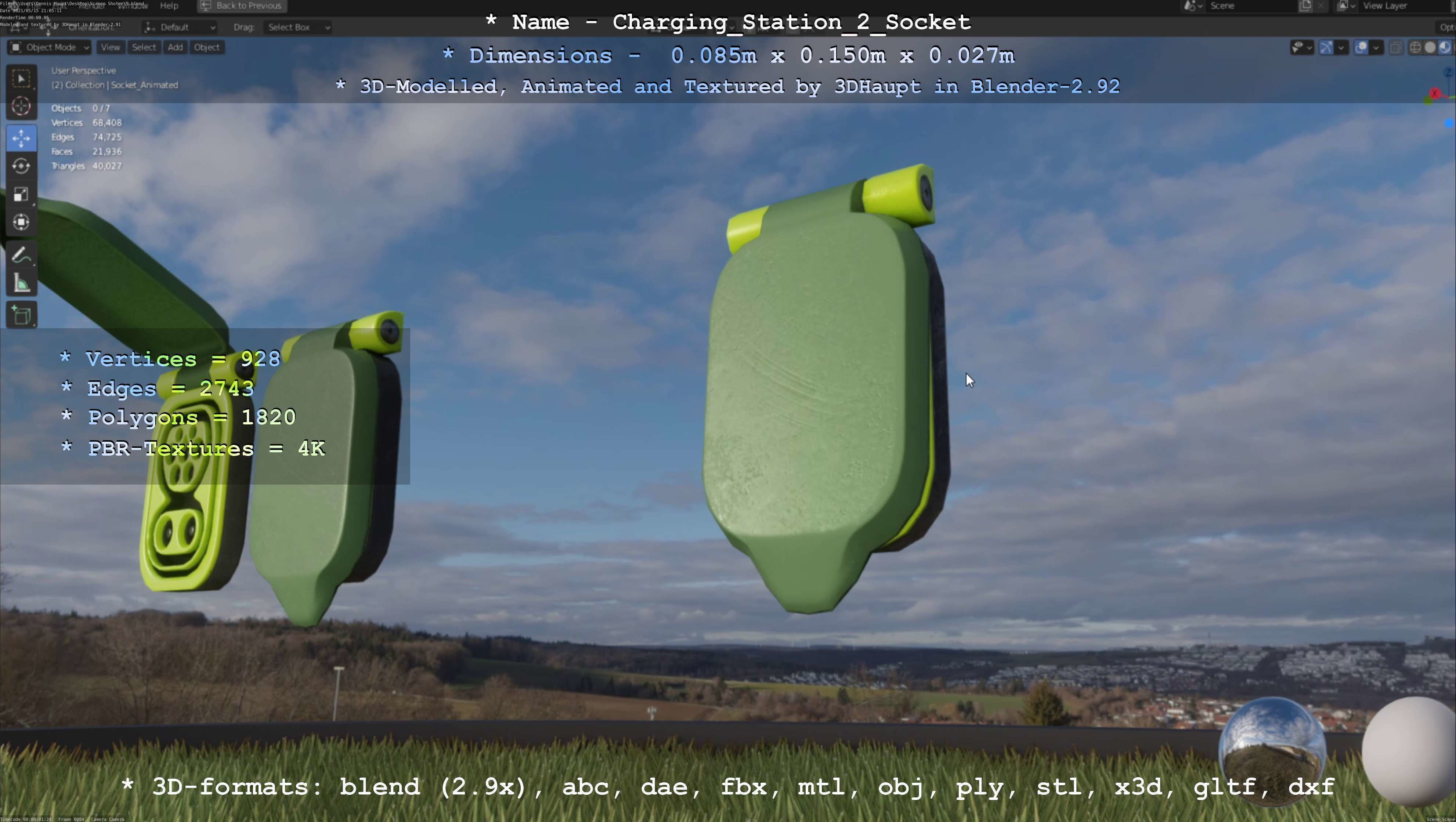Select the 3D Cursor tool

coord(21,106)
